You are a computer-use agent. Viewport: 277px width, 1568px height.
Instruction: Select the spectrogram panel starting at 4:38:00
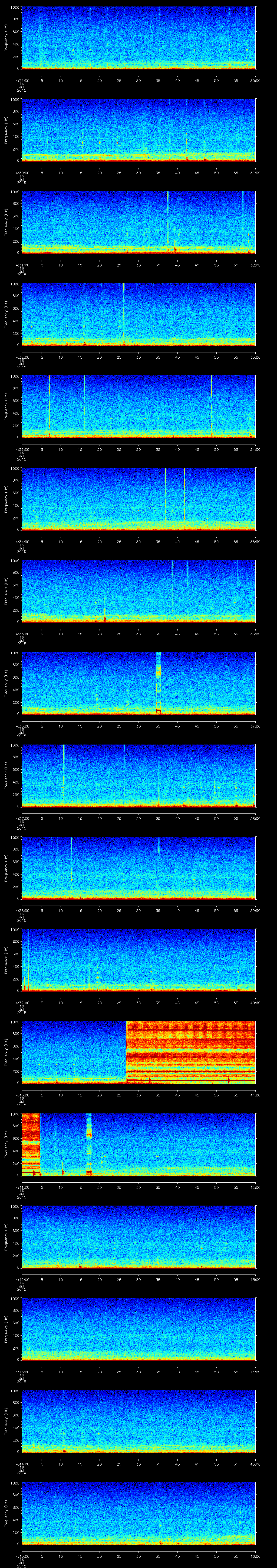click(x=138, y=868)
